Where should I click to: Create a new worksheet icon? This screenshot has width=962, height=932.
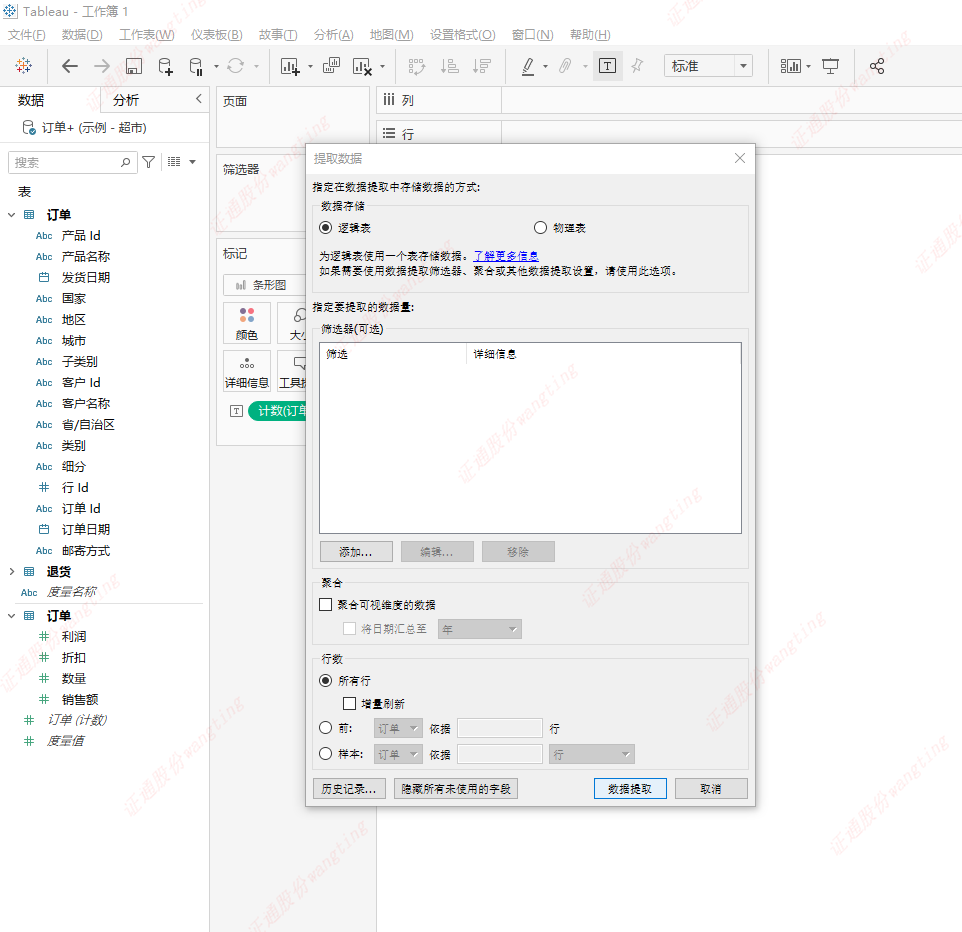click(x=290, y=66)
